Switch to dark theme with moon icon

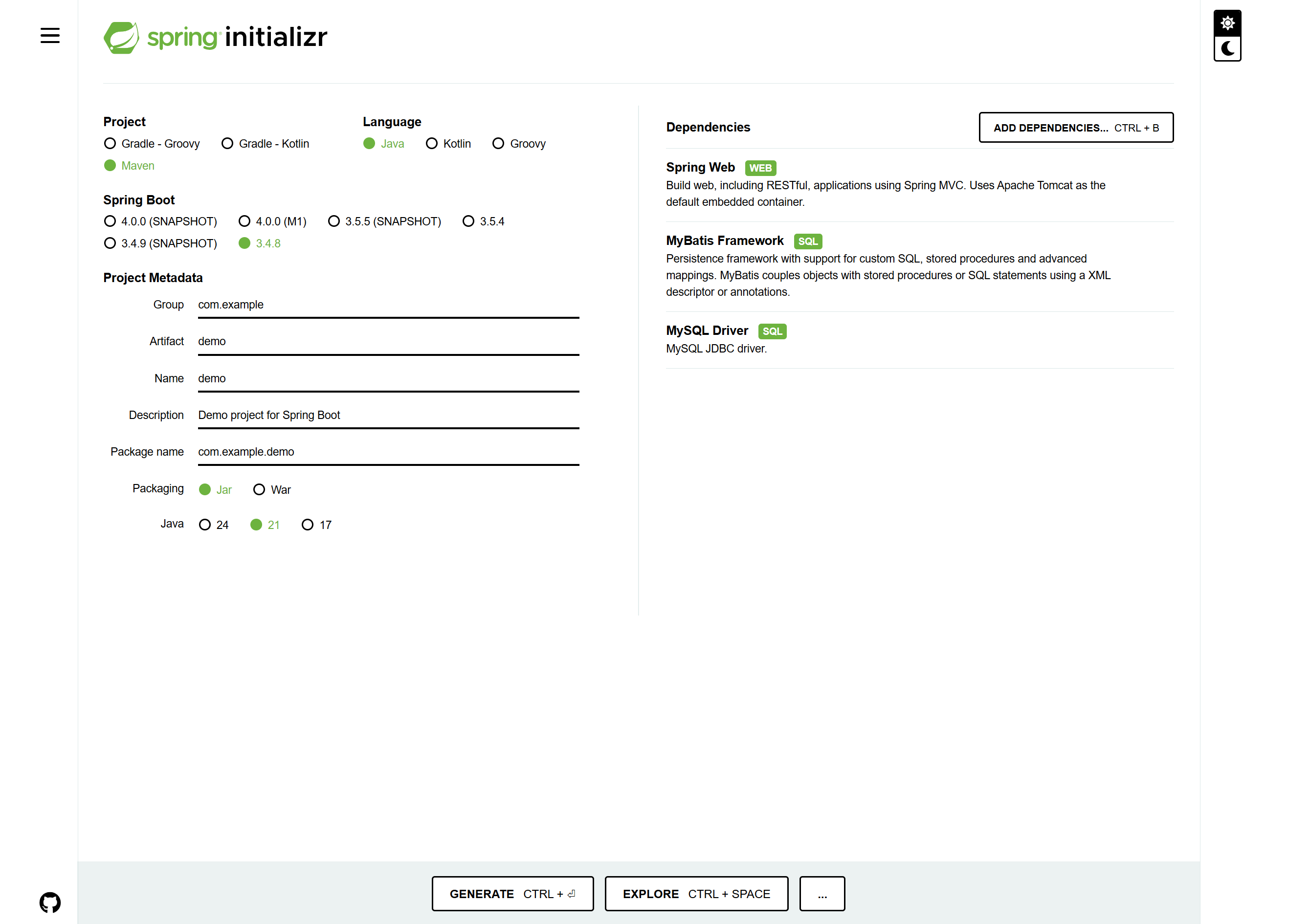(x=1227, y=48)
